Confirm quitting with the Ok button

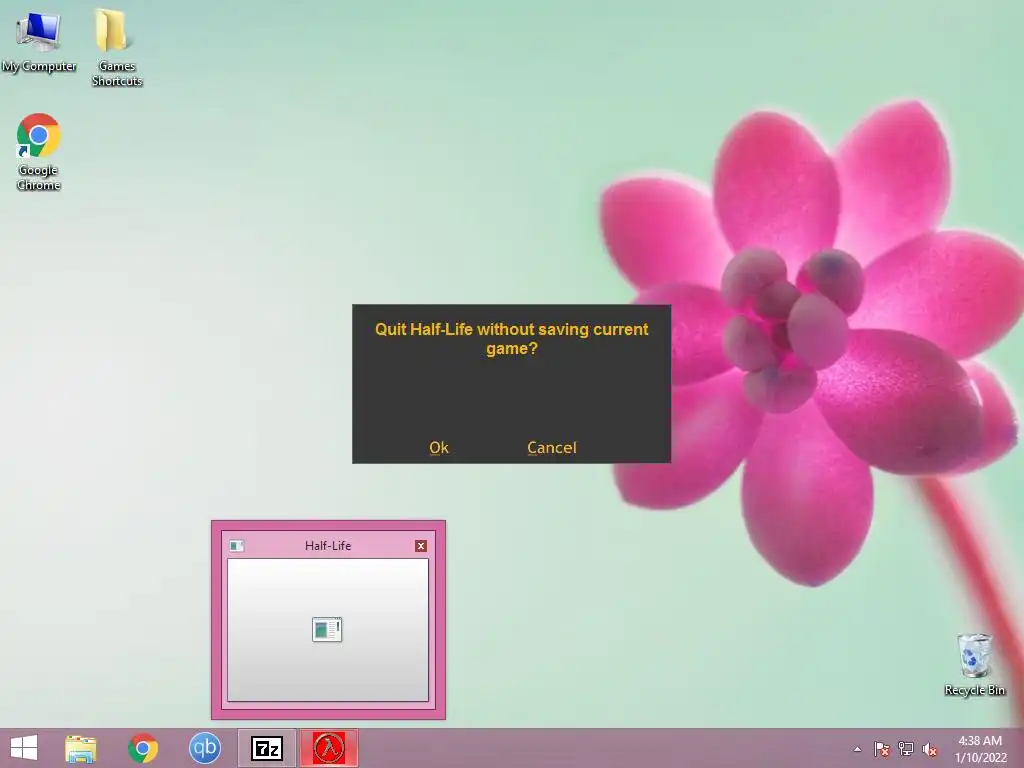tap(439, 447)
